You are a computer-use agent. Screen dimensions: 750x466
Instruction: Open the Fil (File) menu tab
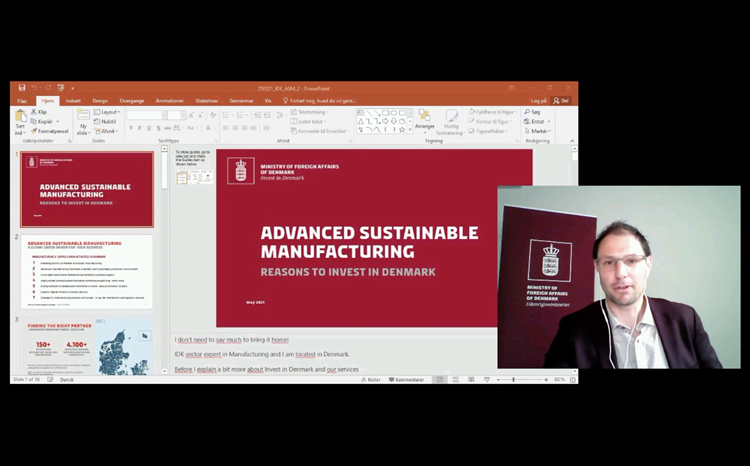(x=22, y=101)
